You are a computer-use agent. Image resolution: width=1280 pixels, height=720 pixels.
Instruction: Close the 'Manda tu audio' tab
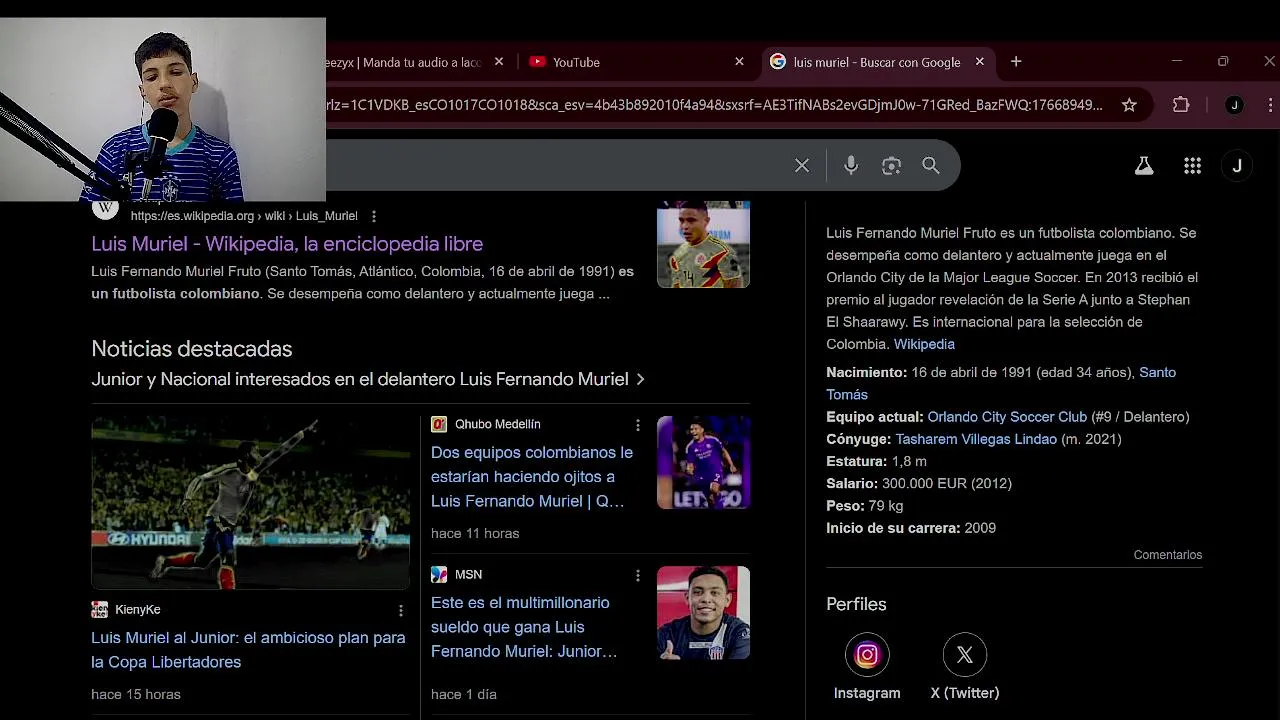(499, 62)
